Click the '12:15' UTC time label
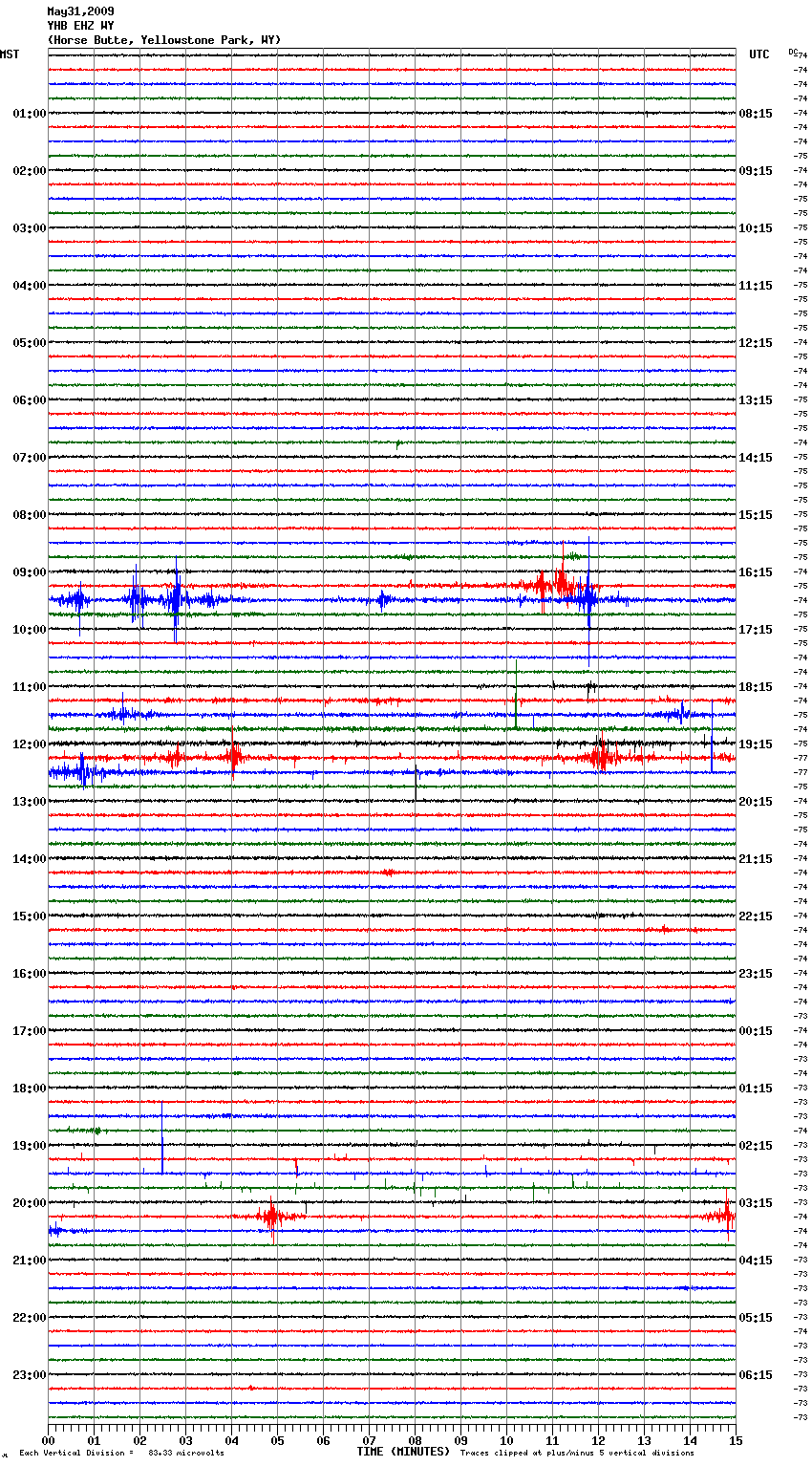812x1466 pixels. pyautogui.click(x=756, y=343)
